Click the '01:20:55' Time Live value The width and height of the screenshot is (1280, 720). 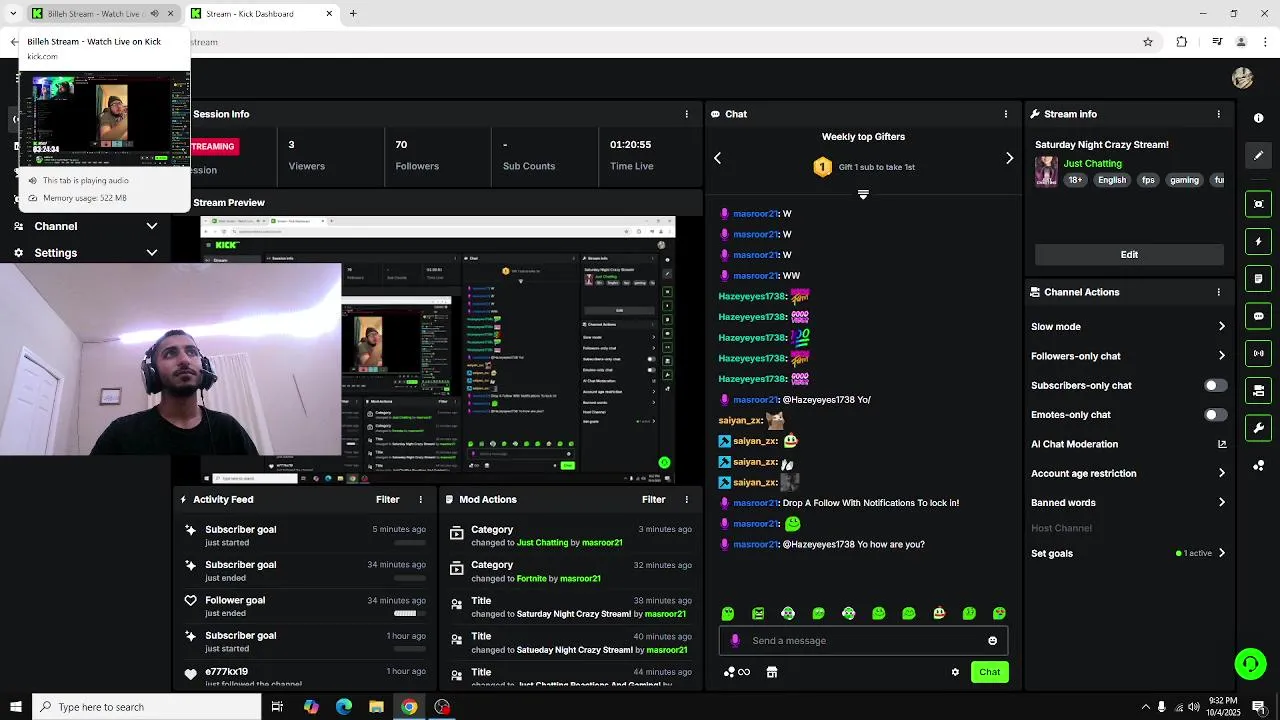pyautogui.click(x=630, y=145)
